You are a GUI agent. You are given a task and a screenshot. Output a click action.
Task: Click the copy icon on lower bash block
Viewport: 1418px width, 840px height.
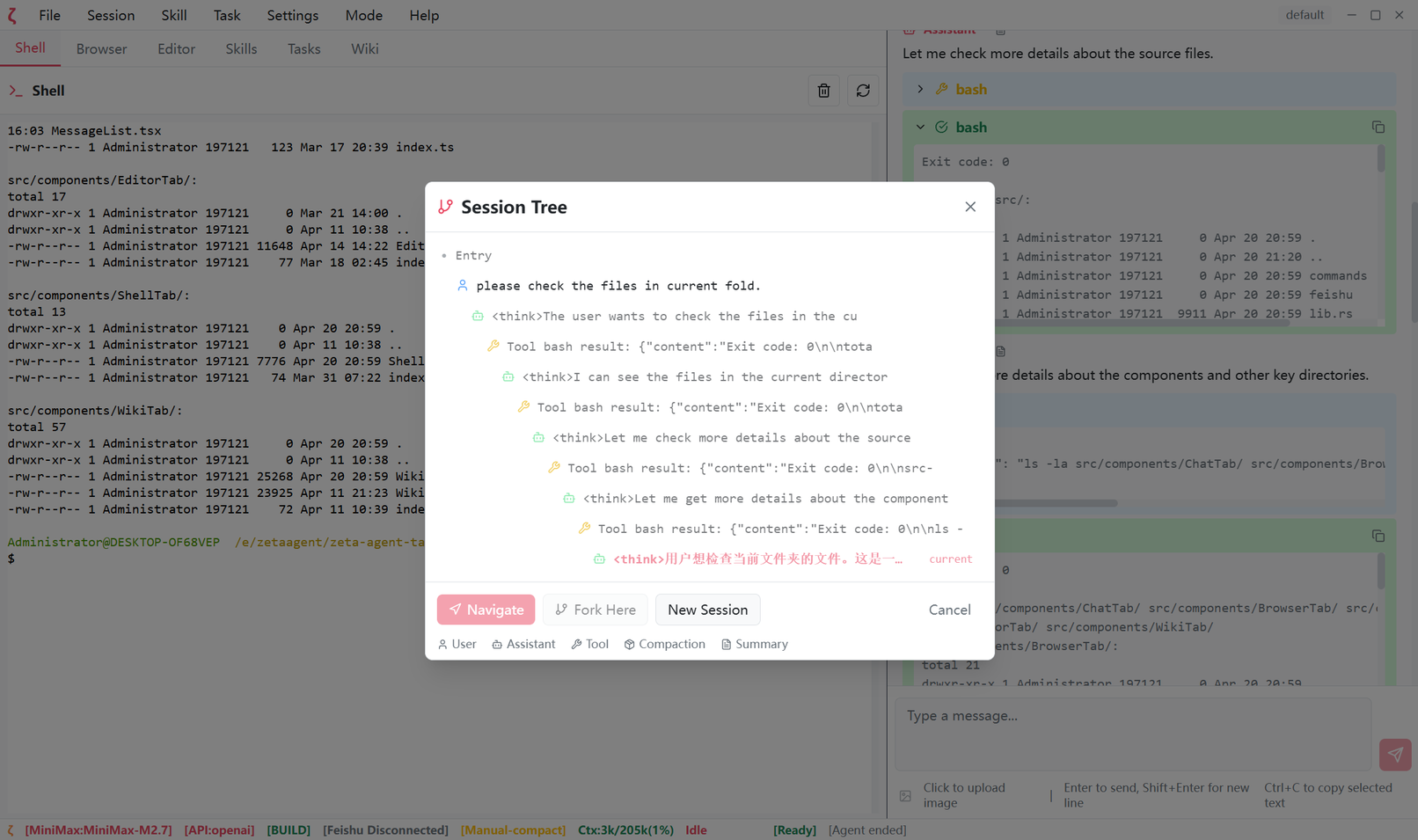(x=1378, y=536)
